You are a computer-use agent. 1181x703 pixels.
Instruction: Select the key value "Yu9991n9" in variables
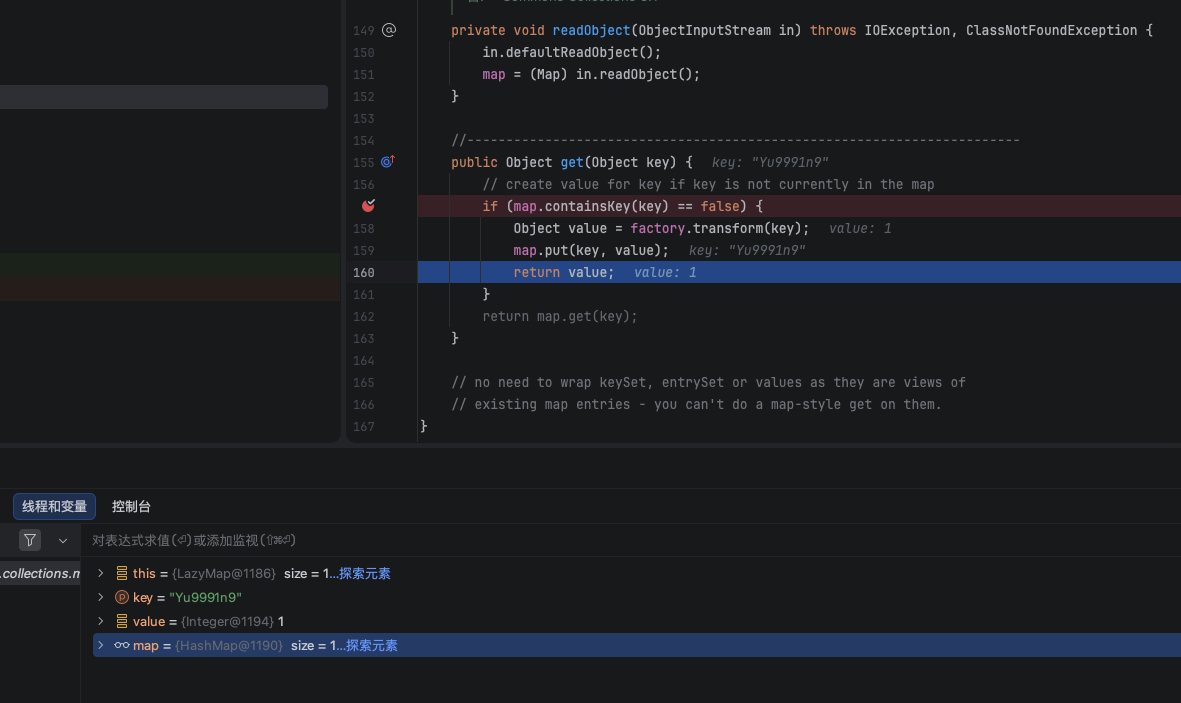tap(205, 598)
